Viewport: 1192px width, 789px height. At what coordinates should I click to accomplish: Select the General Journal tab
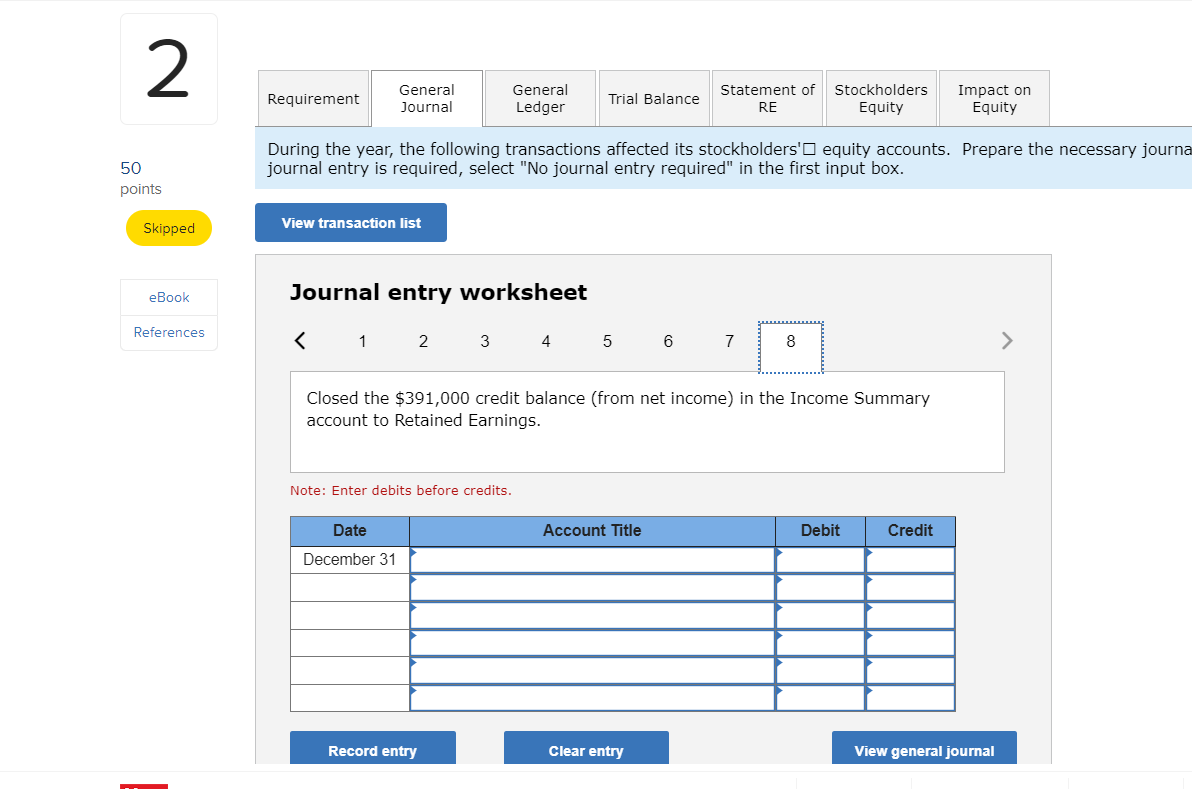pyautogui.click(x=426, y=98)
